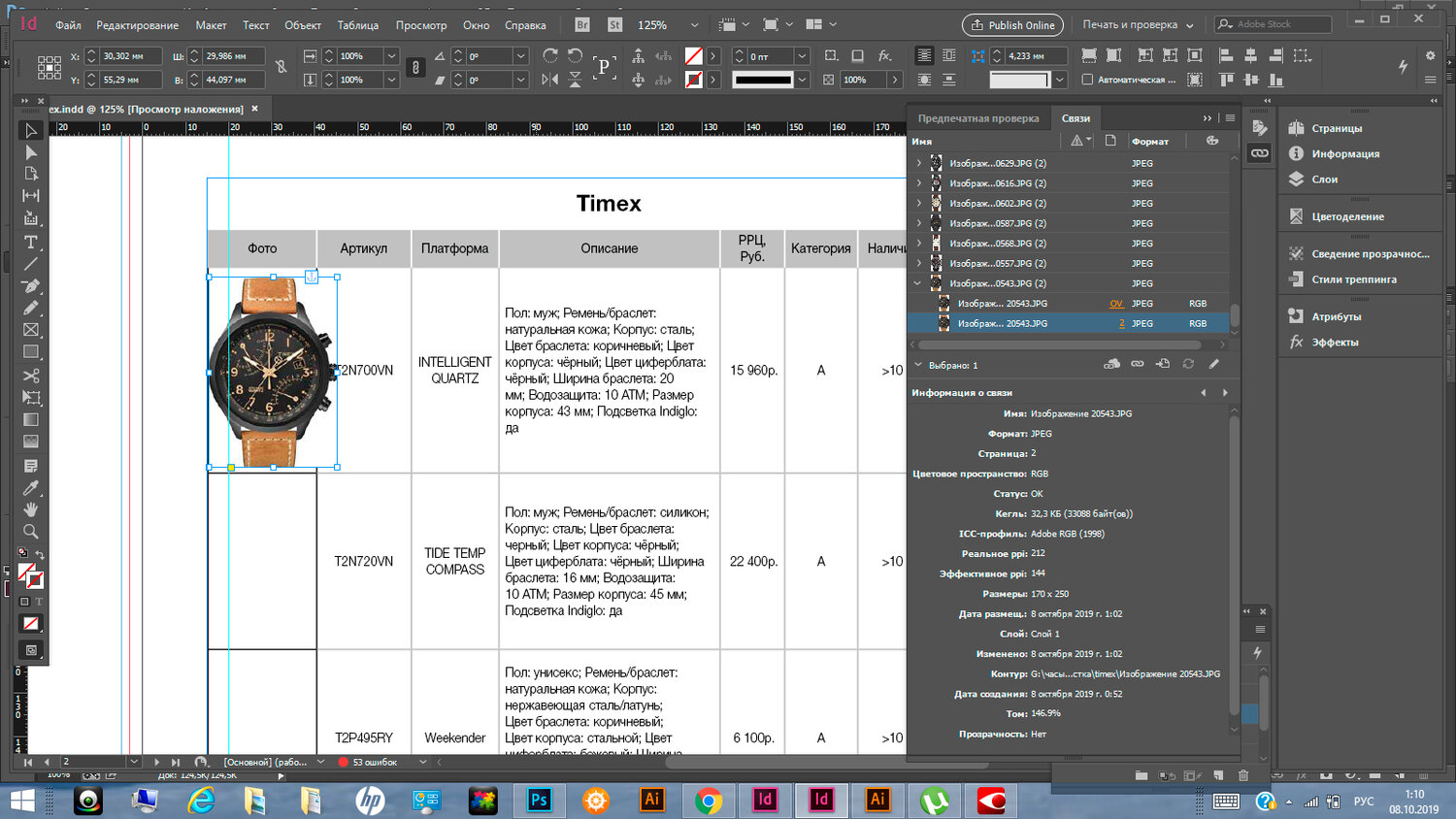Switch to Предпечатная проверка tab

[x=977, y=118]
